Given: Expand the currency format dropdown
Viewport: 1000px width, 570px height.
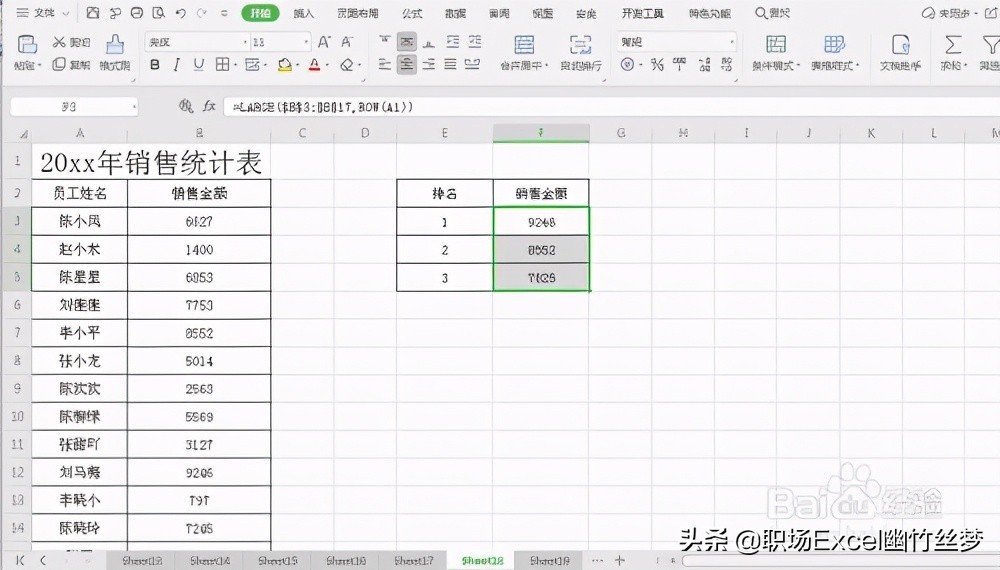Looking at the screenshot, I should point(640,65).
